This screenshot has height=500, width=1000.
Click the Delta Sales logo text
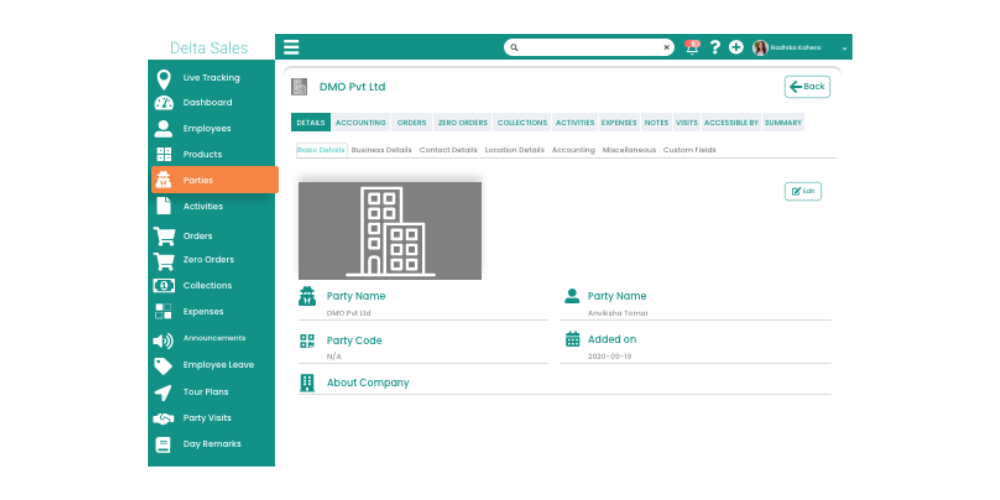pos(209,48)
